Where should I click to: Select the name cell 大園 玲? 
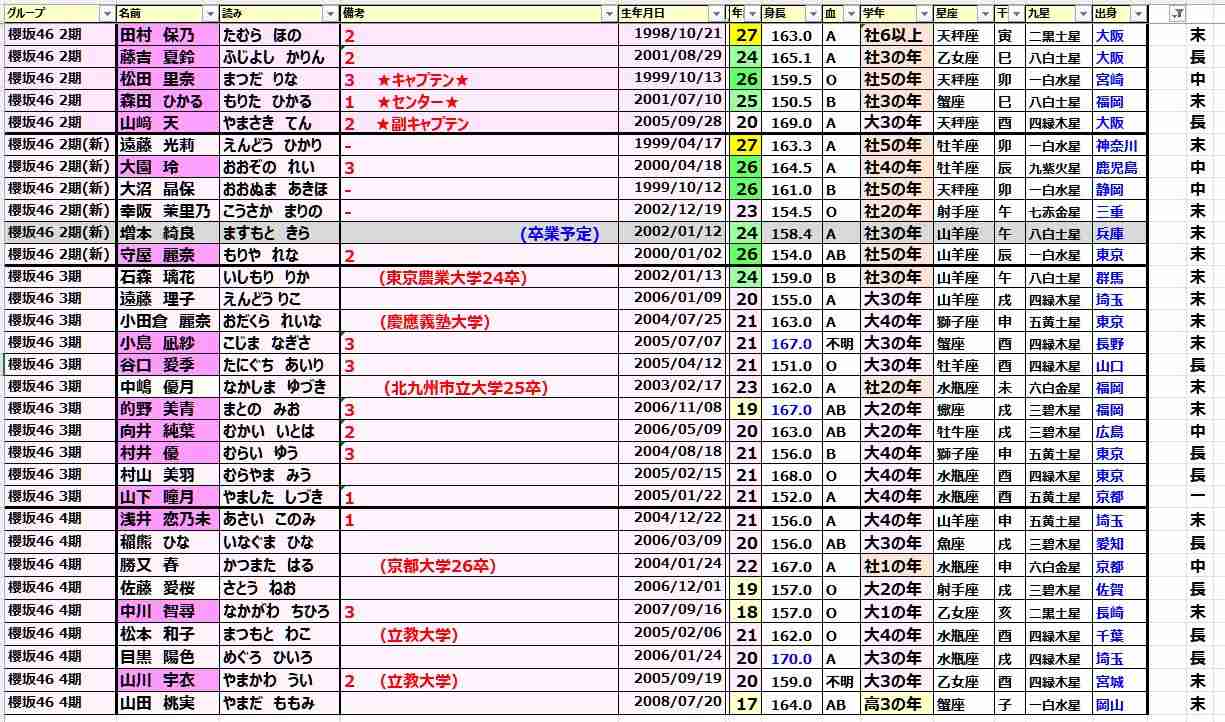(x=167, y=168)
